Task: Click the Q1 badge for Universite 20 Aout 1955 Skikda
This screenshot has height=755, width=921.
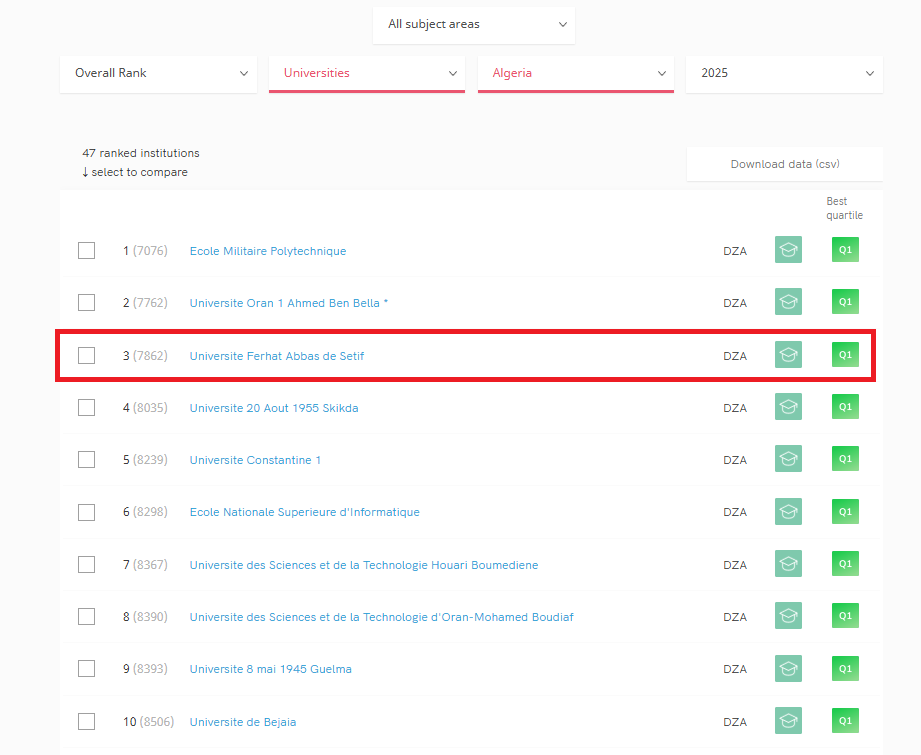Action: click(x=845, y=407)
